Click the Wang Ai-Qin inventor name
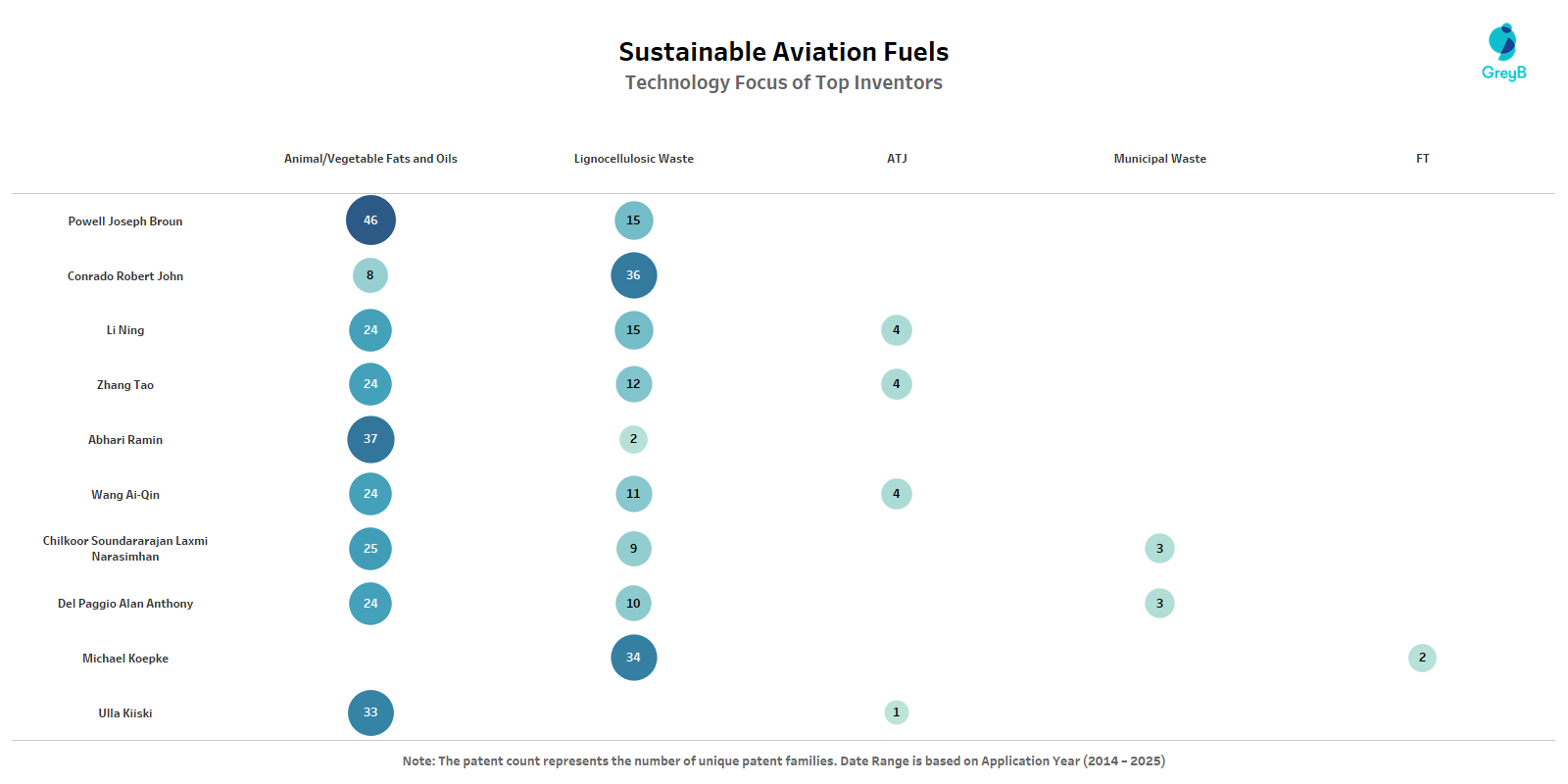1568x784 pixels. tap(125, 495)
